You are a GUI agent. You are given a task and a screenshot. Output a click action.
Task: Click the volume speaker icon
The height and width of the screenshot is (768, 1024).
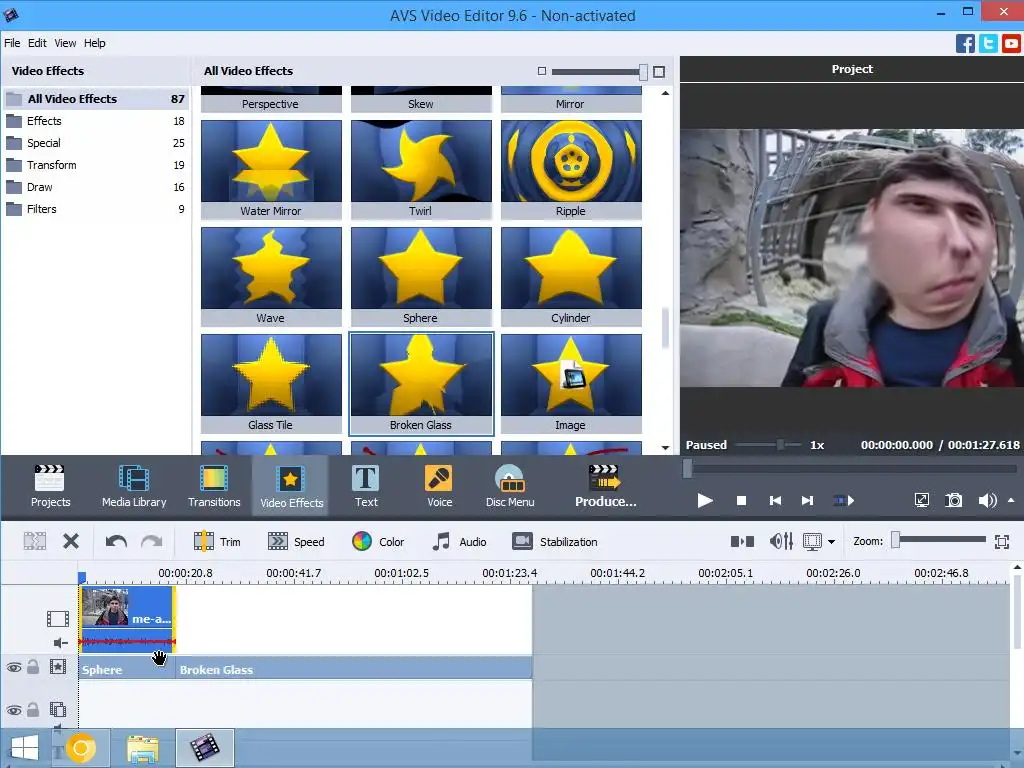[987, 501]
